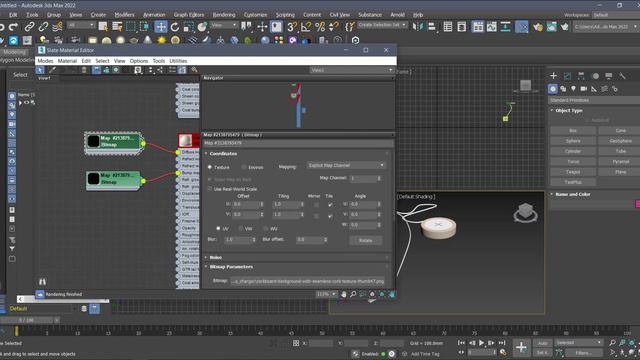Click the Rotate button in Coordinates

(x=366, y=240)
